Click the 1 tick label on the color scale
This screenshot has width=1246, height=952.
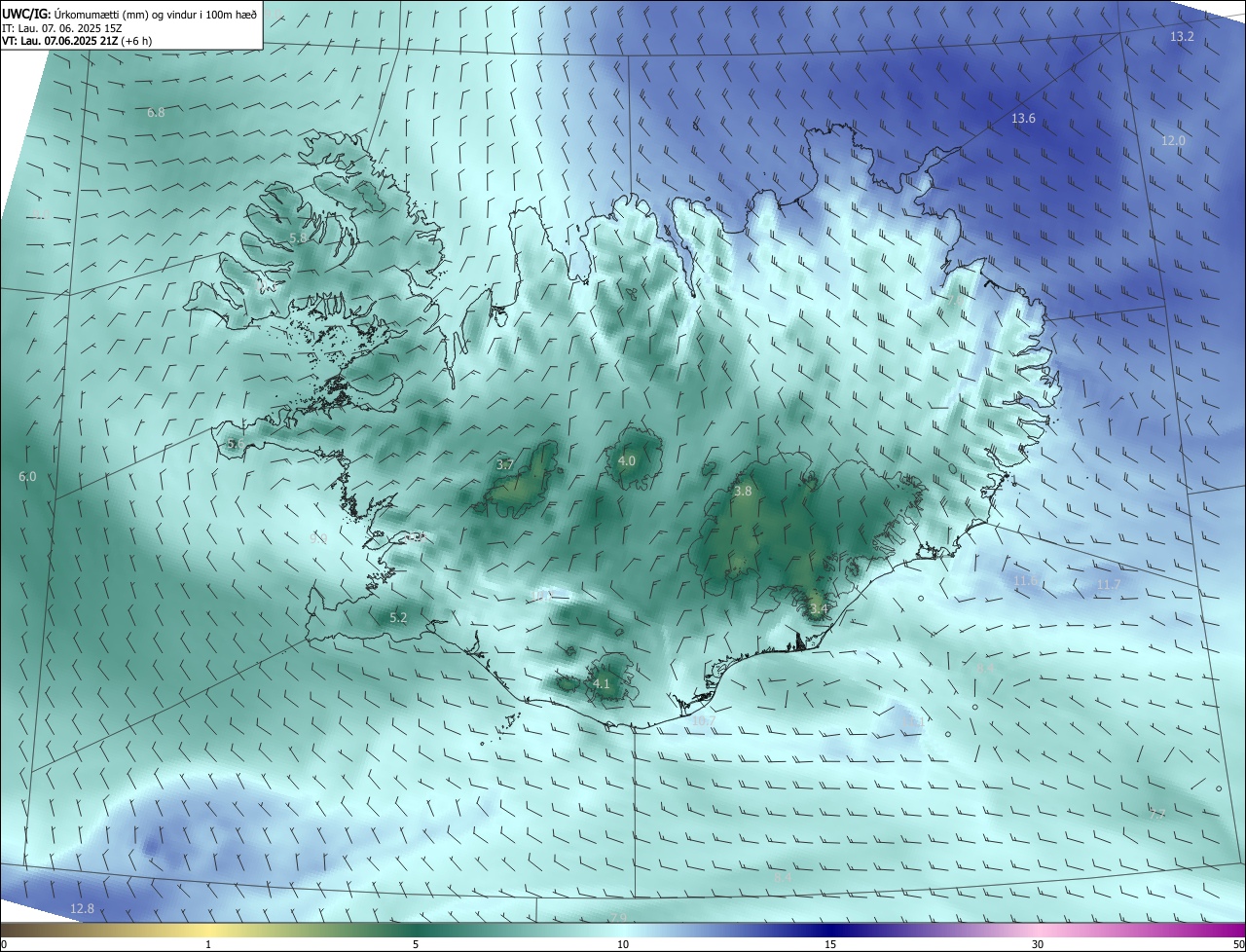pos(208,945)
